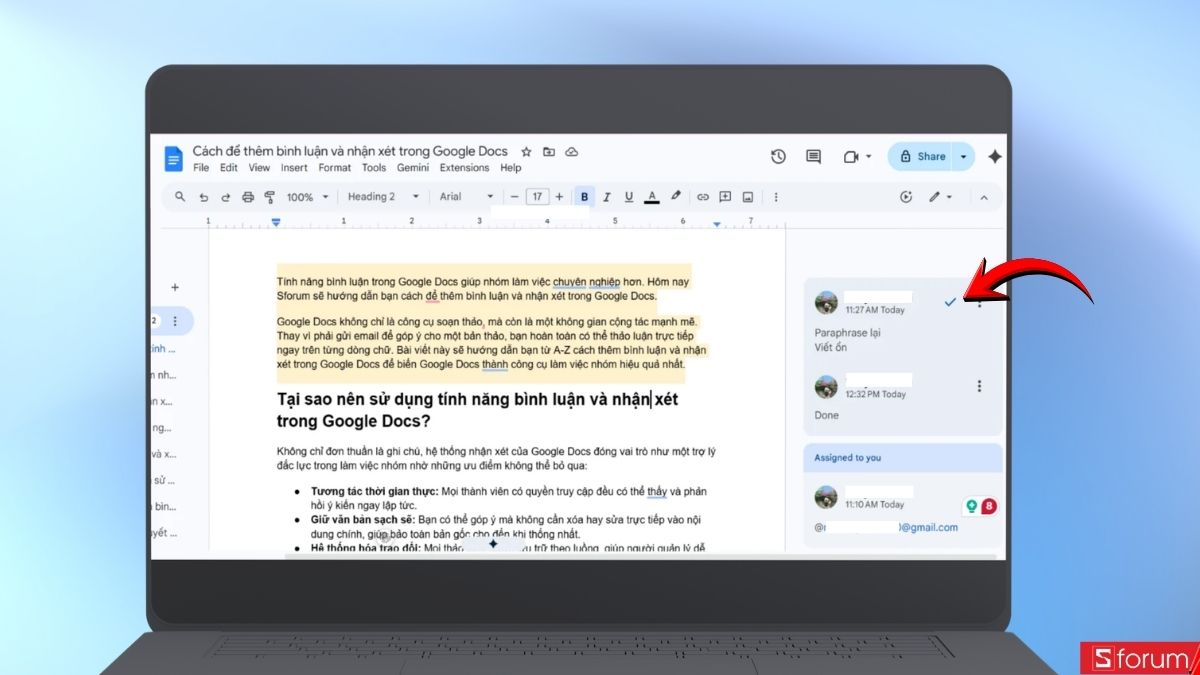This screenshot has width=1200, height=675.
Task: Select the paint format roller tool
Action: pos(270,197)
